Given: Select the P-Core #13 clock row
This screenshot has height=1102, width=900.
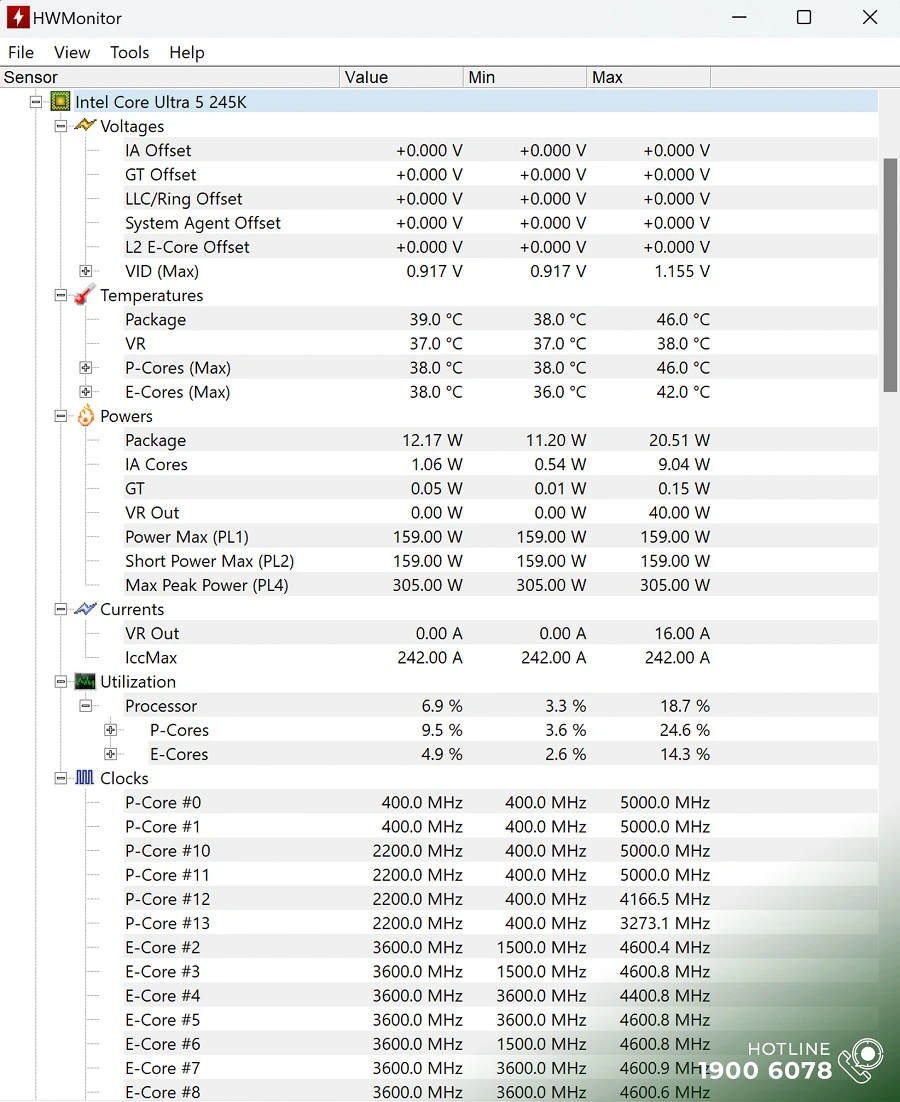Looking at the screenshot, I should [500, 923].
